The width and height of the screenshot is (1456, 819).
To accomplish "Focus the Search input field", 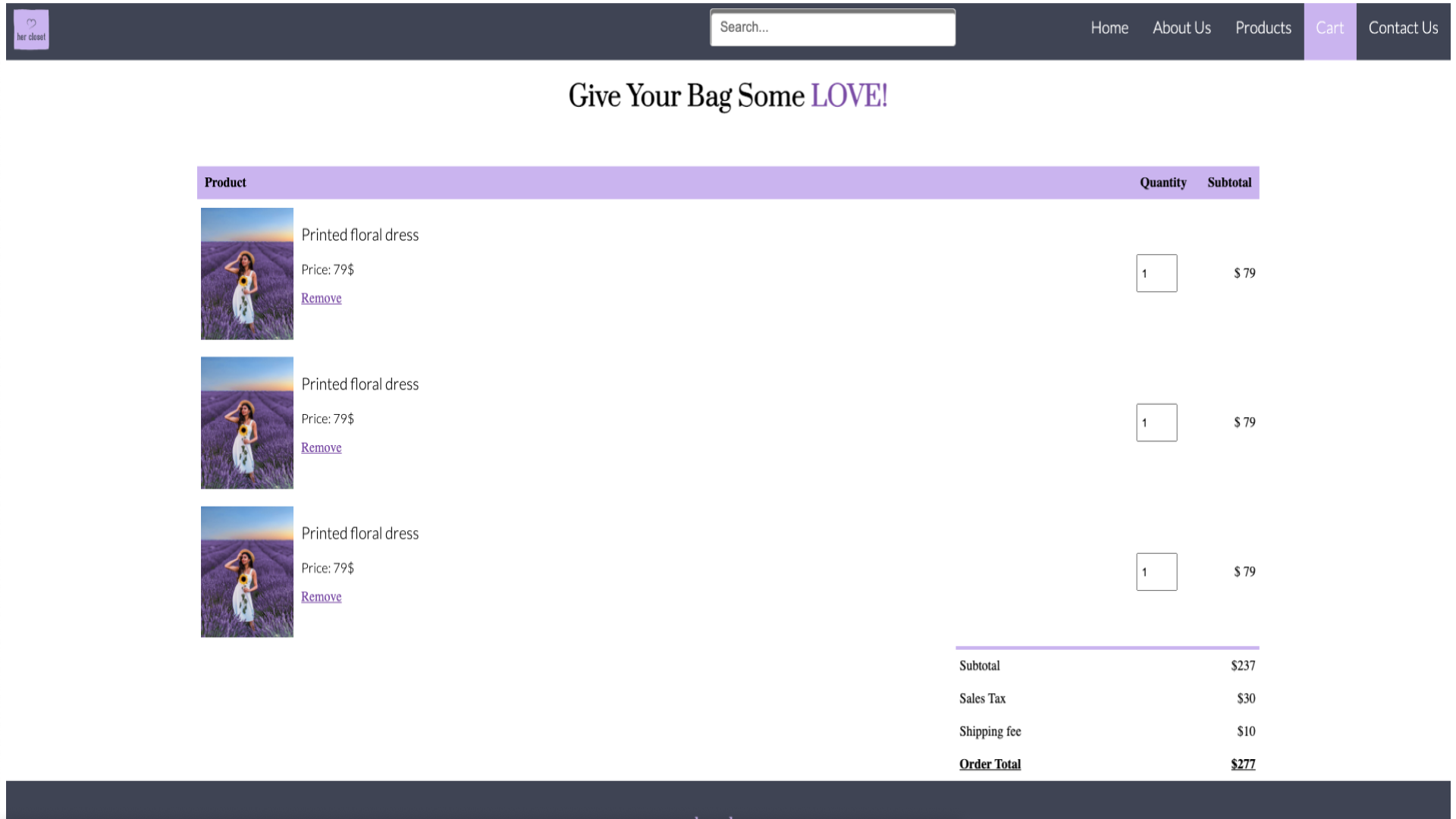I will [x=832, y=28].
